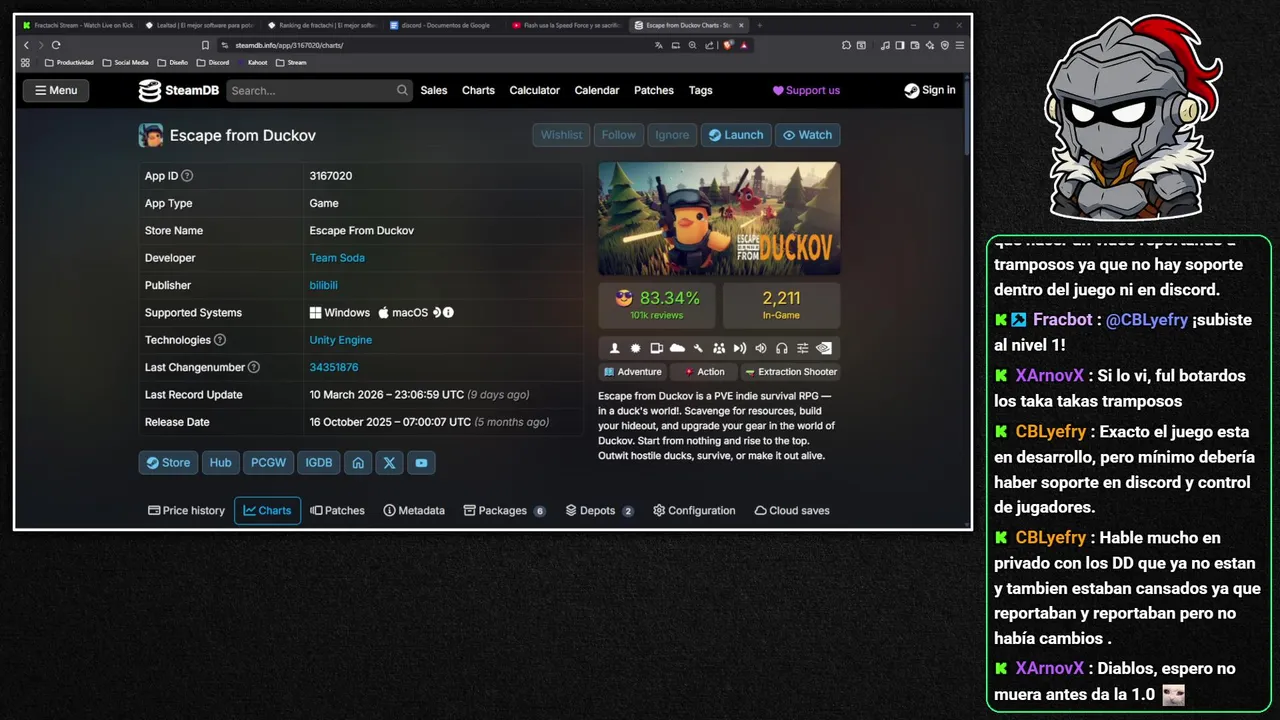Viewport: 1280px width, 720px height.
Task: Open the Charts item in top navigation
Action: click(478, 90)
